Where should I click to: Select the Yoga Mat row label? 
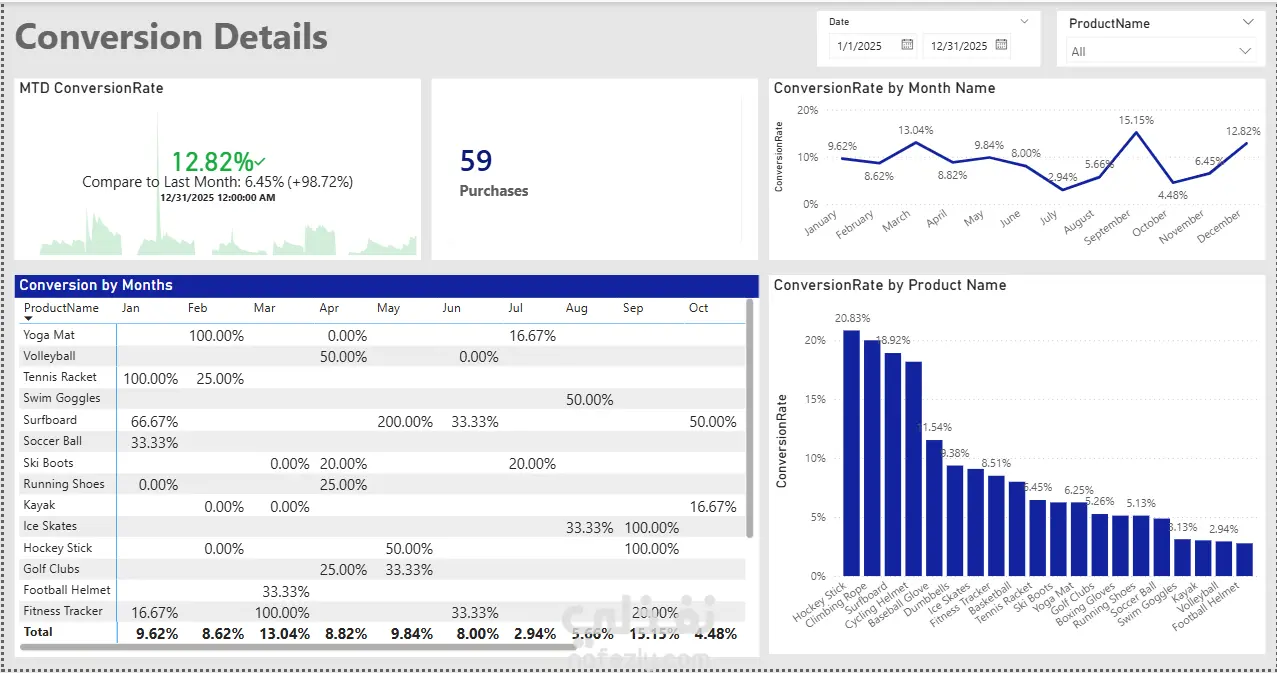coord(49,335)
